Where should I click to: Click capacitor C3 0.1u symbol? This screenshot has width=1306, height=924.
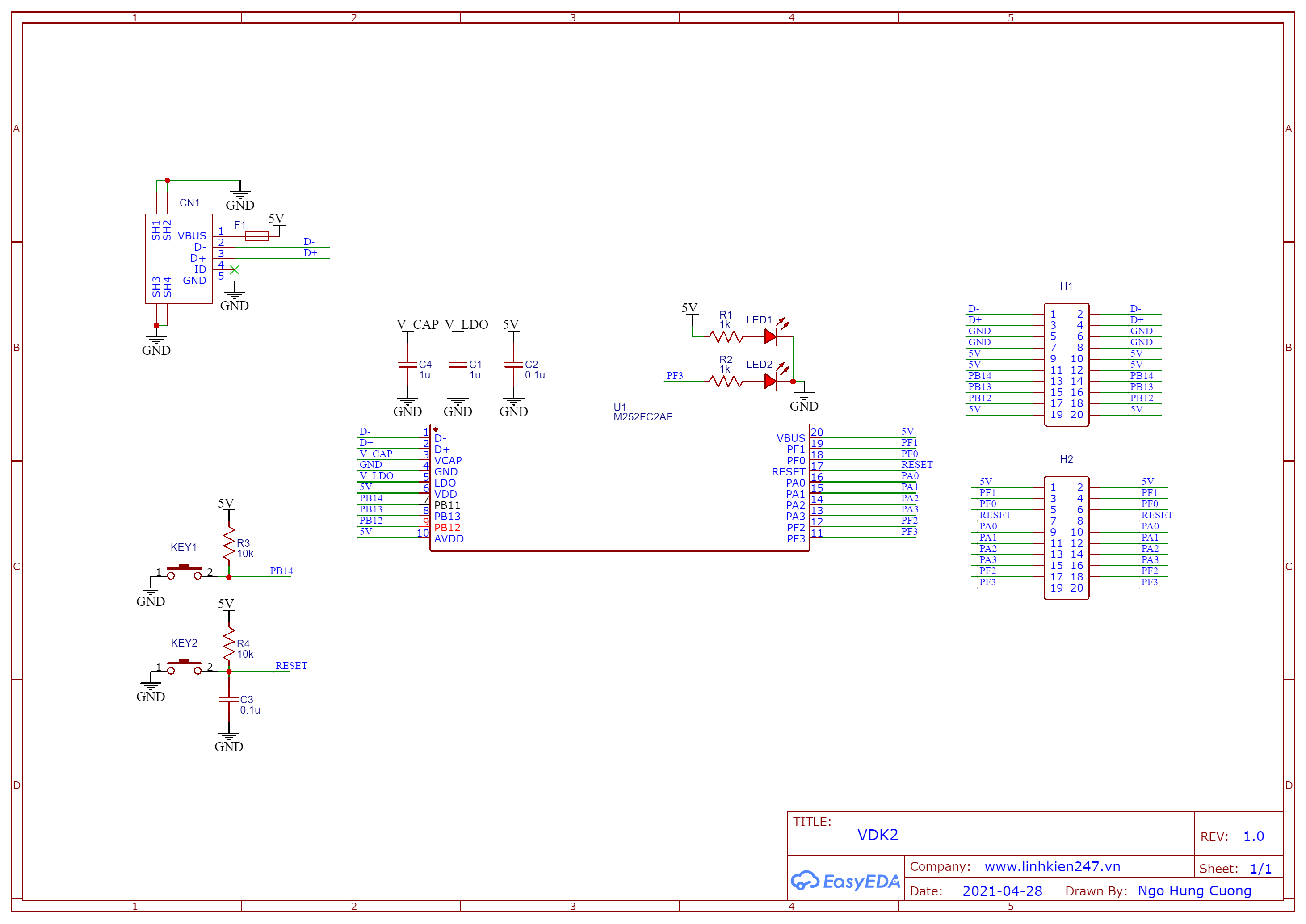coord(229,701)
